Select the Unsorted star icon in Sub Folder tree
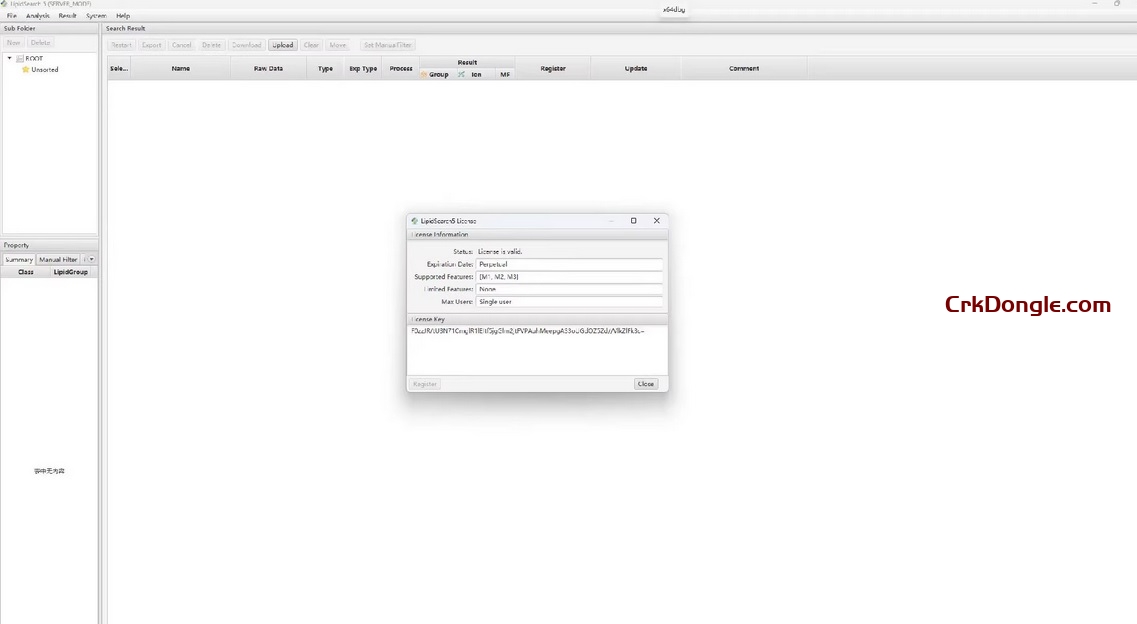Image resolution: width=1137 pixels, height=624 pixels. point(26,69)
